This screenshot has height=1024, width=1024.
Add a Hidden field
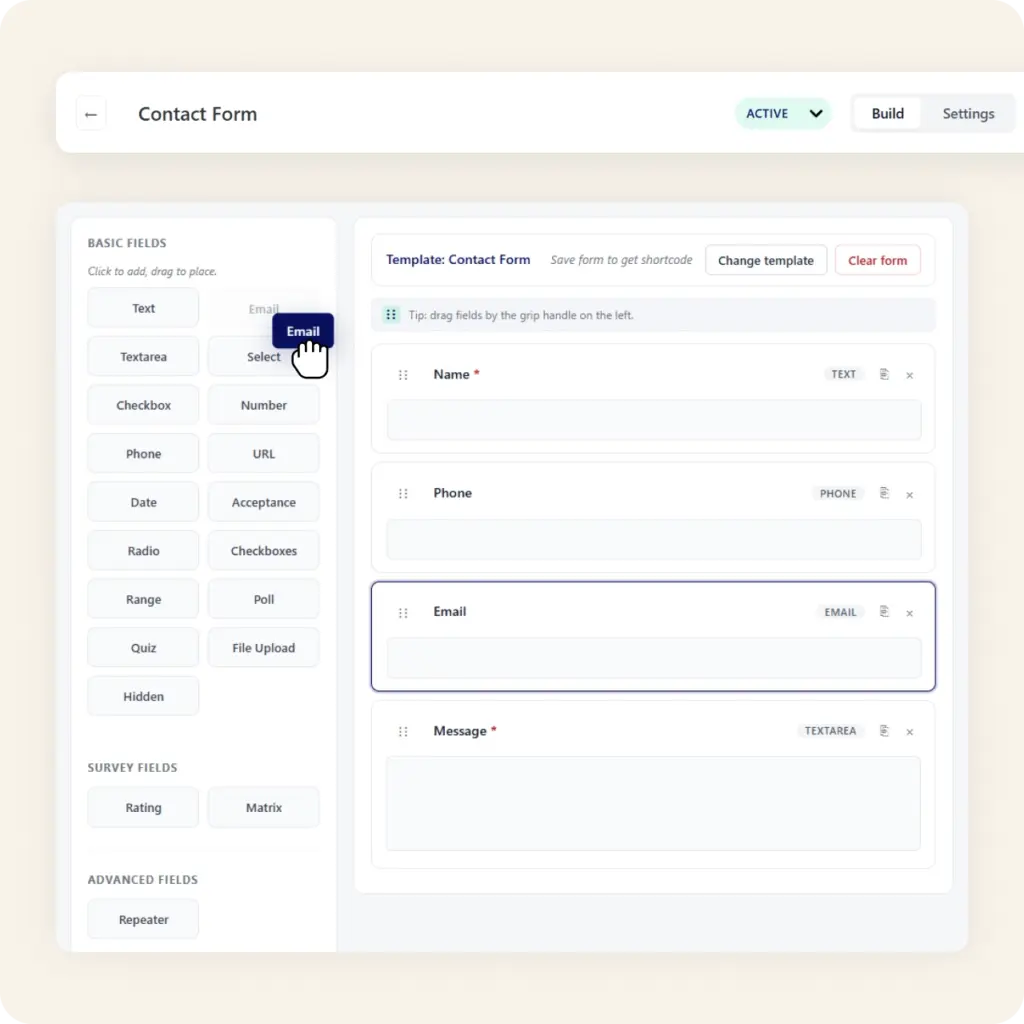click(143, 696)
